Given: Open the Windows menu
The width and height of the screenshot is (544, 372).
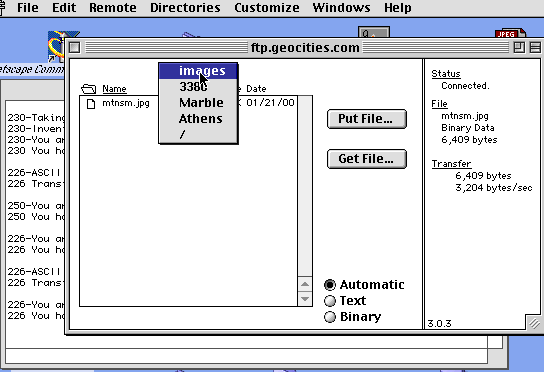Looking at the screenshot, I should coord(341,7).
